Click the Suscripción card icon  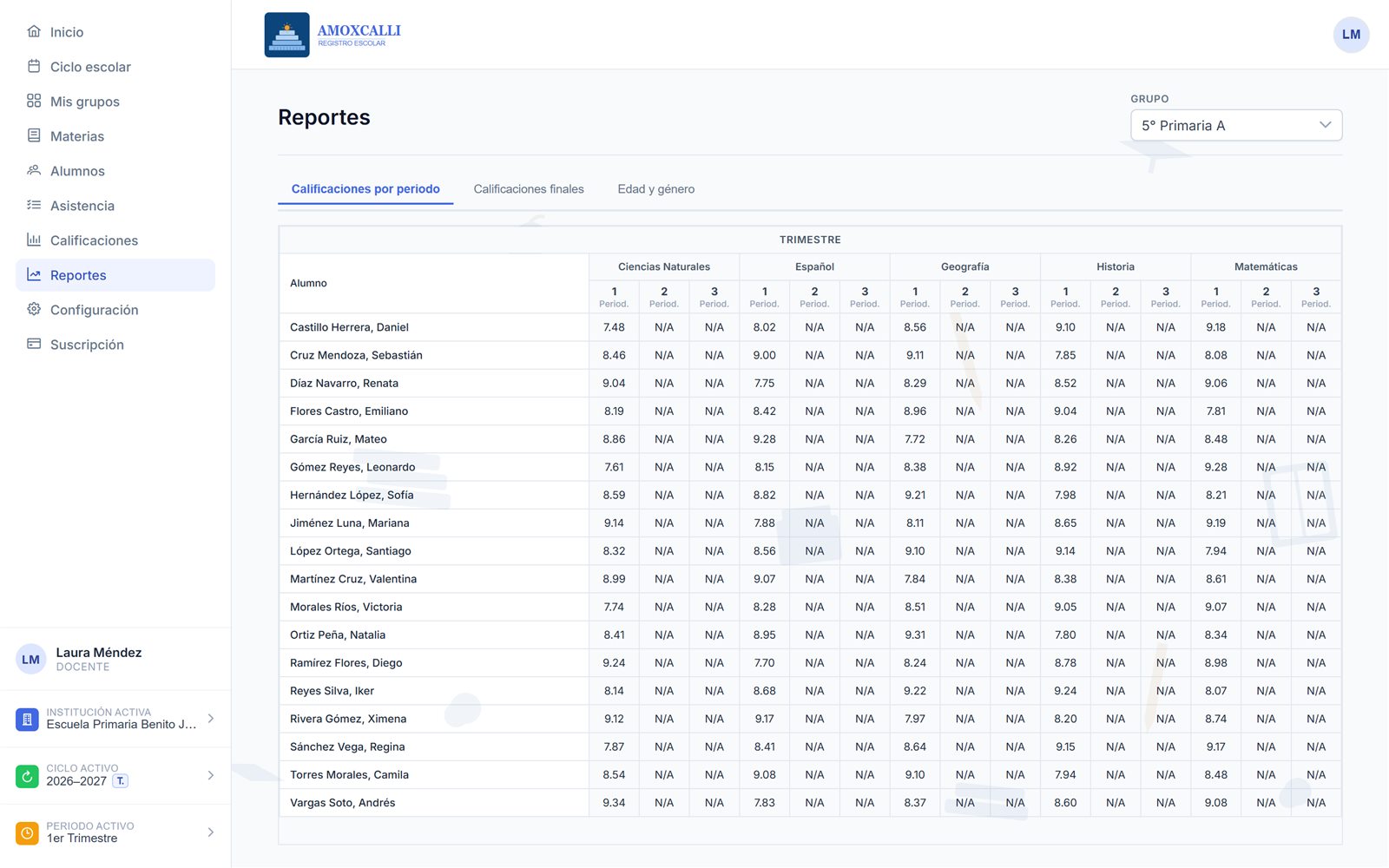coord(34,345)
